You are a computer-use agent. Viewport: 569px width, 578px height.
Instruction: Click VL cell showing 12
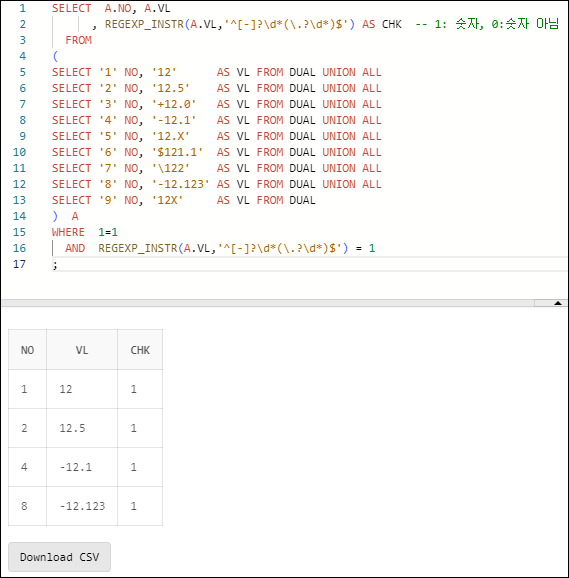82,389
